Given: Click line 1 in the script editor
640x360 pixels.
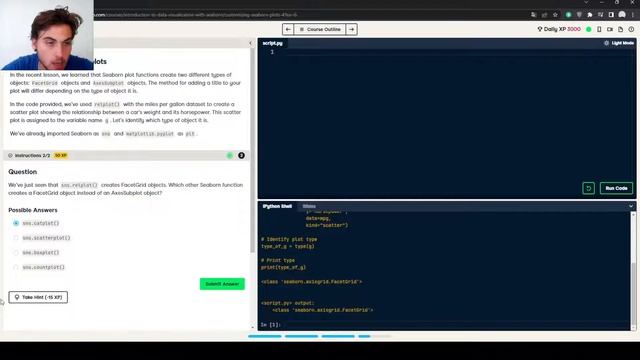Looking at the screenshot, I should click(x=447, y=52).
